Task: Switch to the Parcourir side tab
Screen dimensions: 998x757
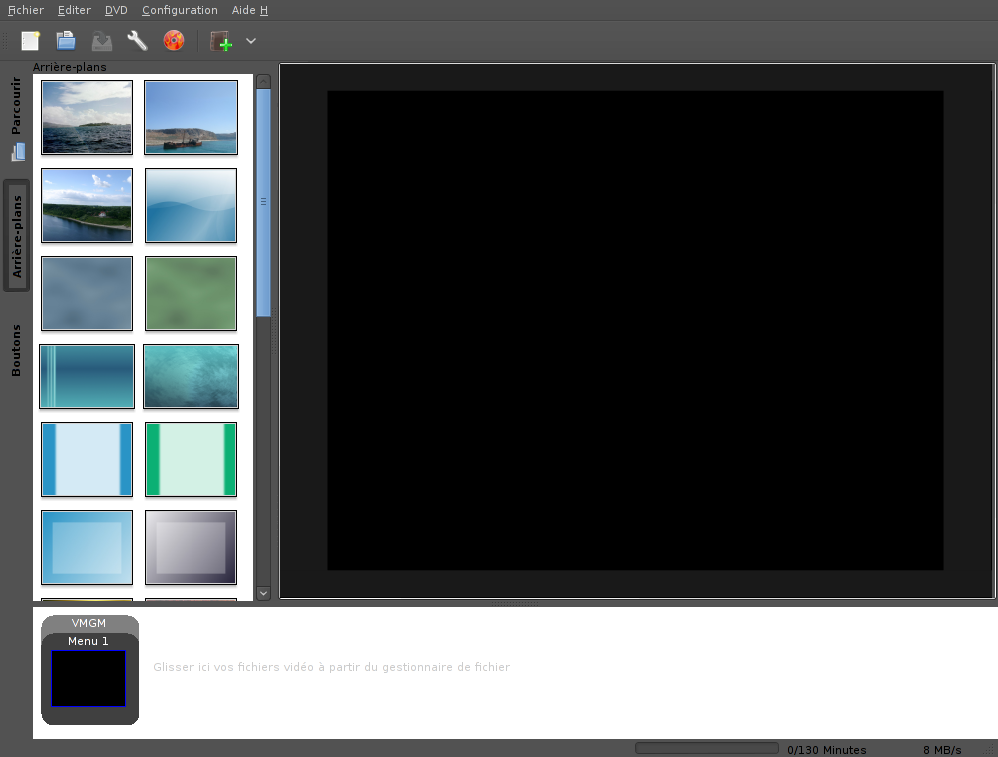Action: [17, 106]
